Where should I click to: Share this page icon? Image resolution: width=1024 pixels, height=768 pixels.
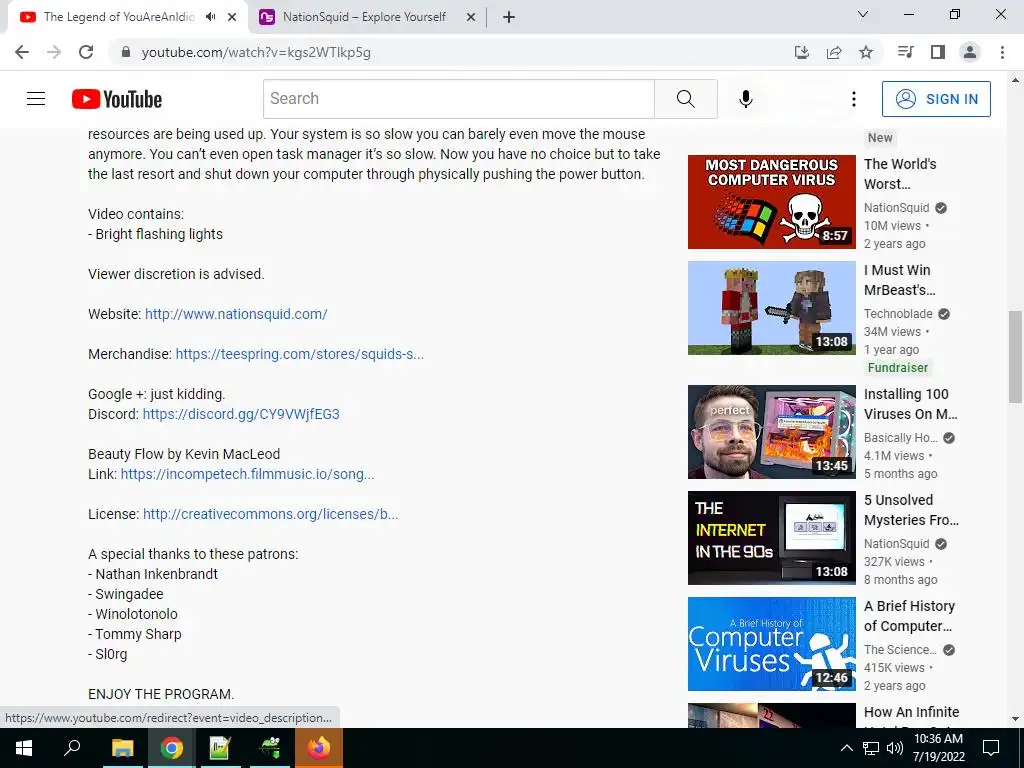click(834, 52)
